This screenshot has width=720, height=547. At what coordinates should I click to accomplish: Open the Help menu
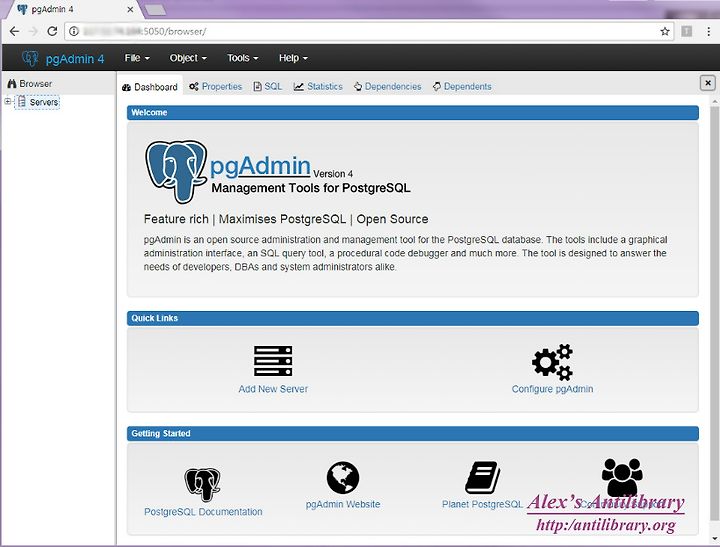[x=293, y=58]
